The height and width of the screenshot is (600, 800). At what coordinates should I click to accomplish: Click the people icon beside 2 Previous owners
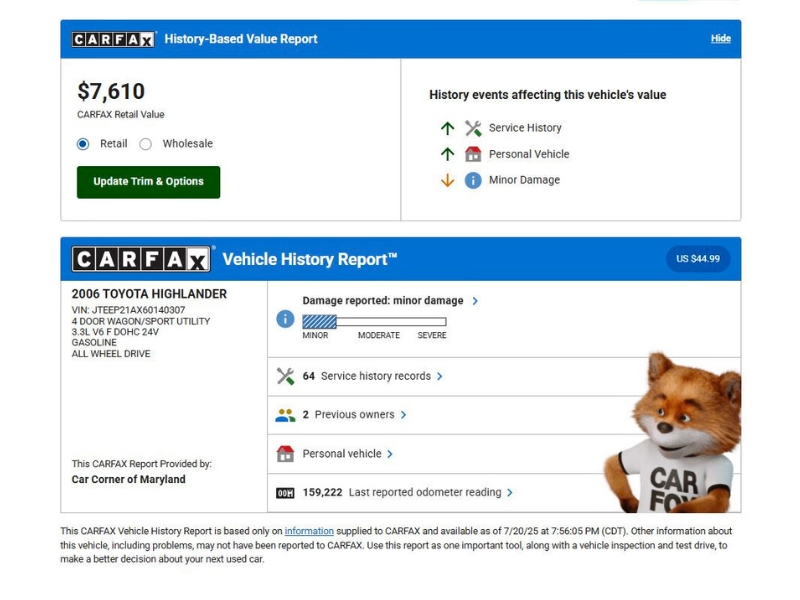tap(285, 415)
